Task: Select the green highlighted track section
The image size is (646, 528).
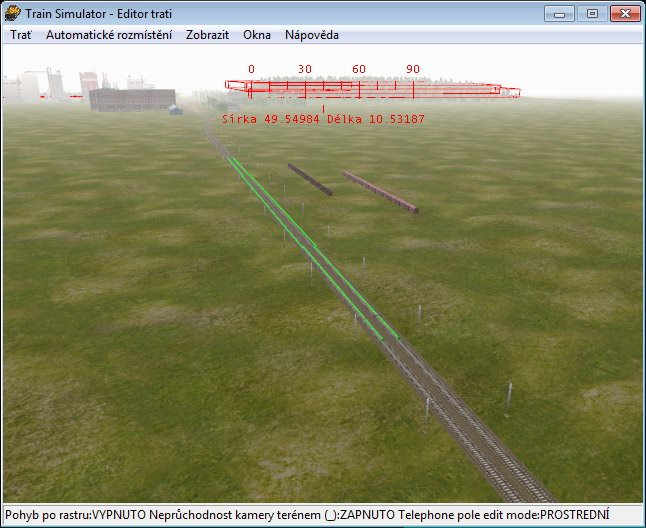Action: pos(313,248)
